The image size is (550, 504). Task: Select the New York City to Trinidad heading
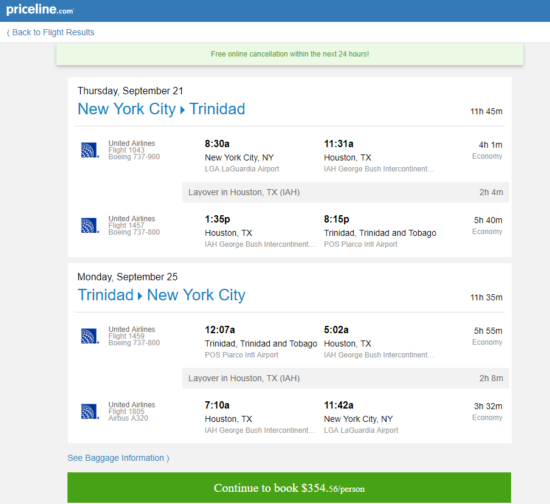pos(161,109)
